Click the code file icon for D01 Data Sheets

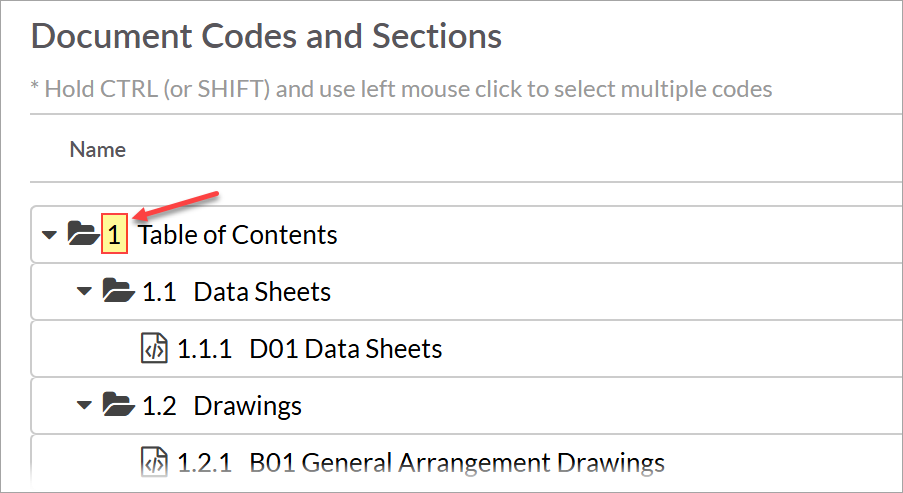coord(154,349)
